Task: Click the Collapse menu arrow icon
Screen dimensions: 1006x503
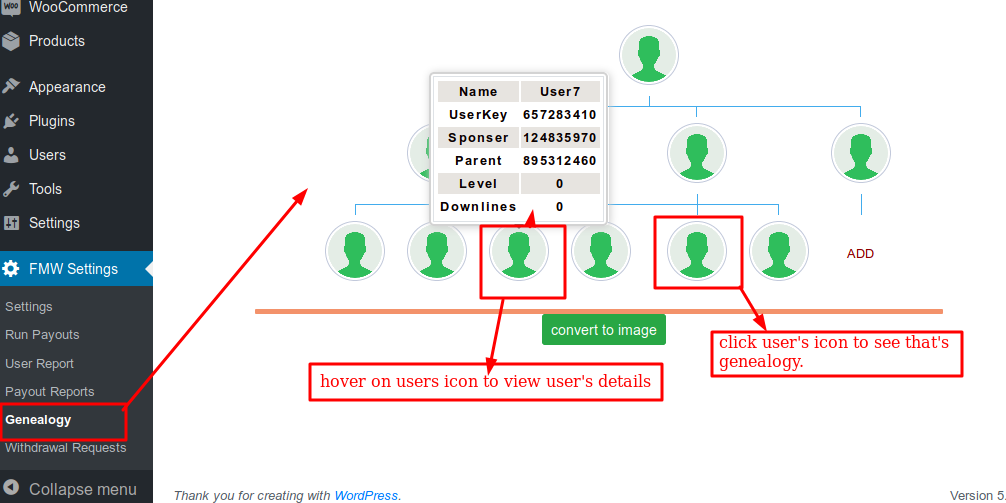Action: [11, 489]
